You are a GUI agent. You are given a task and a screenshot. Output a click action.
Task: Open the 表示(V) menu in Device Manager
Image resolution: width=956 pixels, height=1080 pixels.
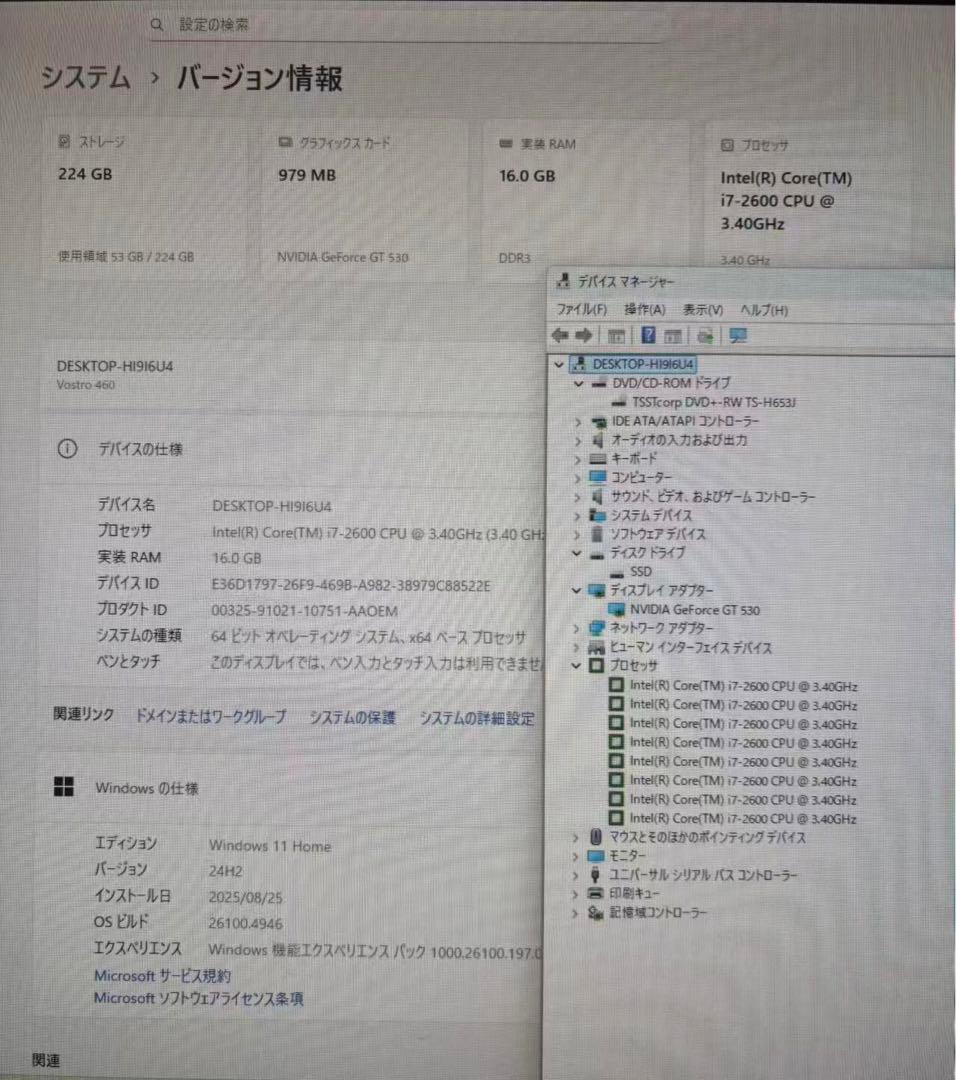(x=701, y=310)
